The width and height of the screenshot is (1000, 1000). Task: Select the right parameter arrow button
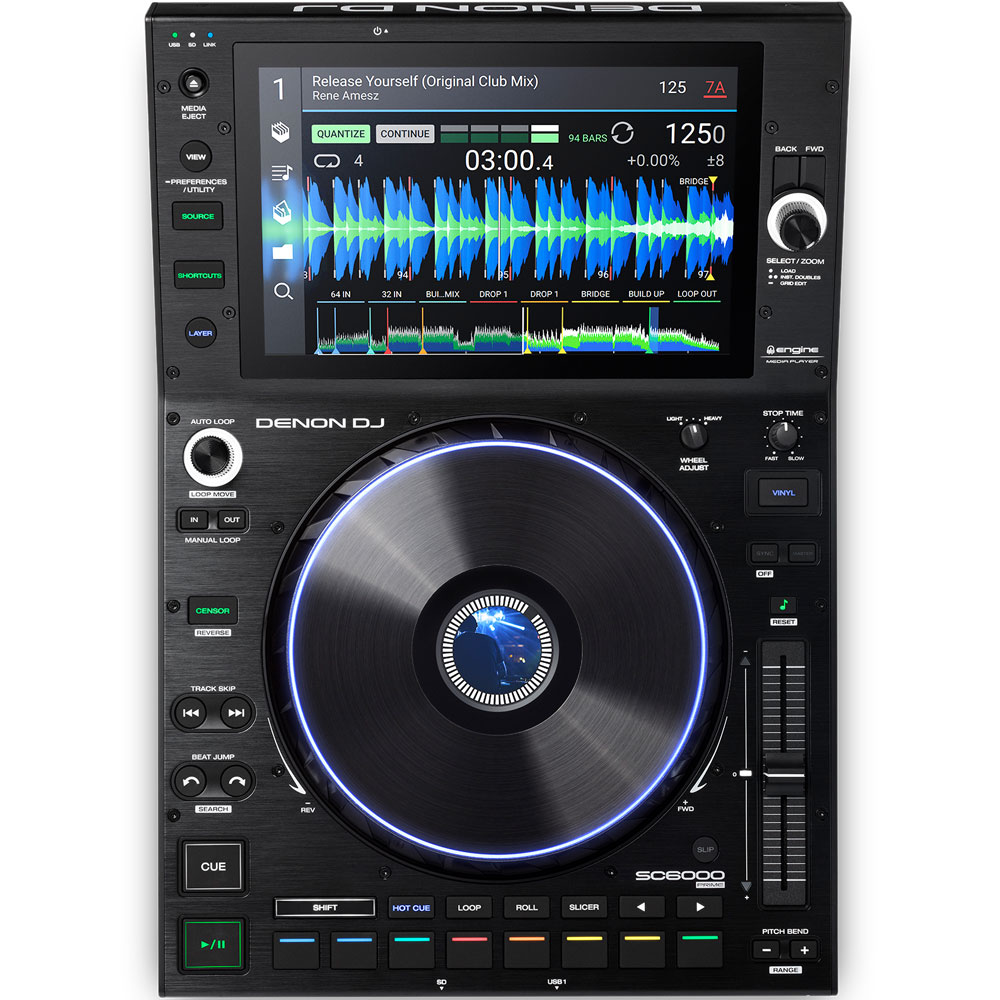[700, 907]
